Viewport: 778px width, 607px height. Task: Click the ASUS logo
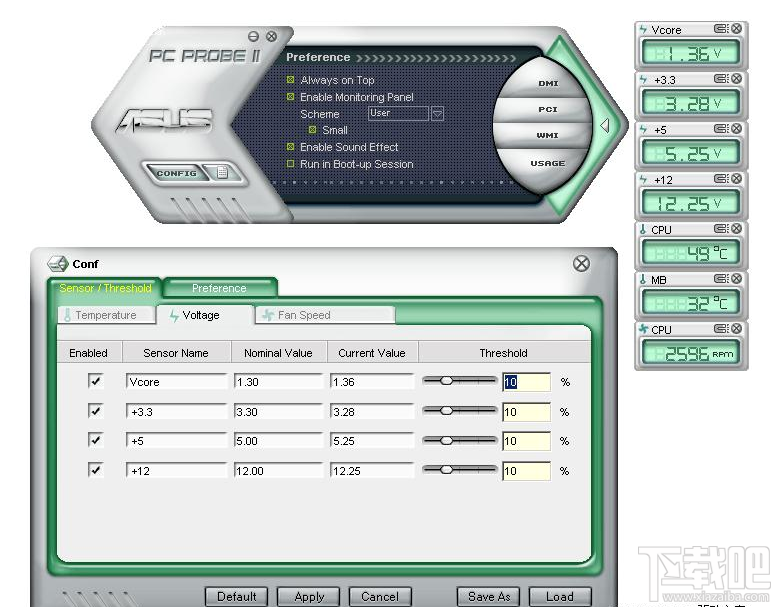(165, 121)
